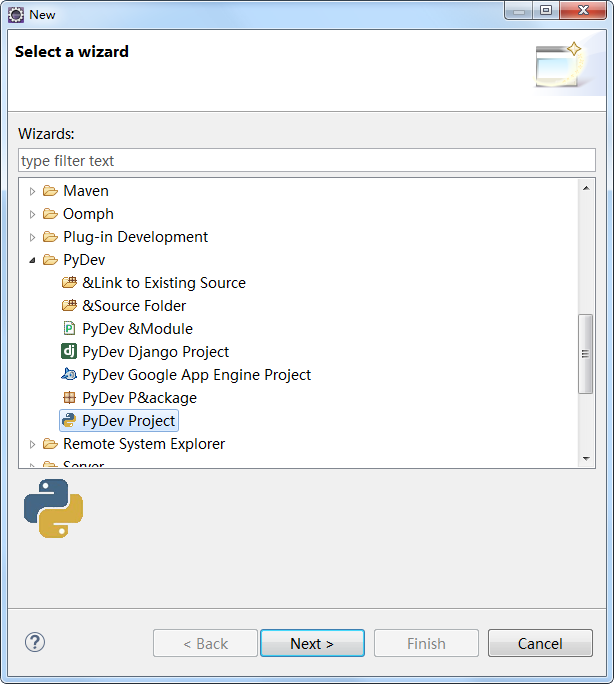Select the PyDev category label

84,260
